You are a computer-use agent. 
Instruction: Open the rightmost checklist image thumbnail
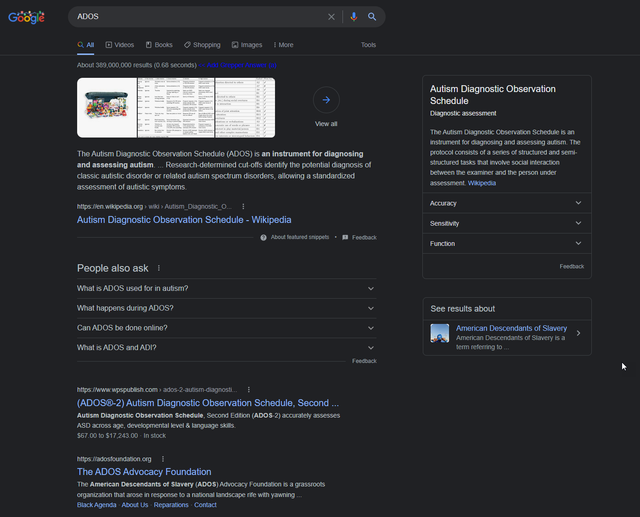tap(245, 108)
